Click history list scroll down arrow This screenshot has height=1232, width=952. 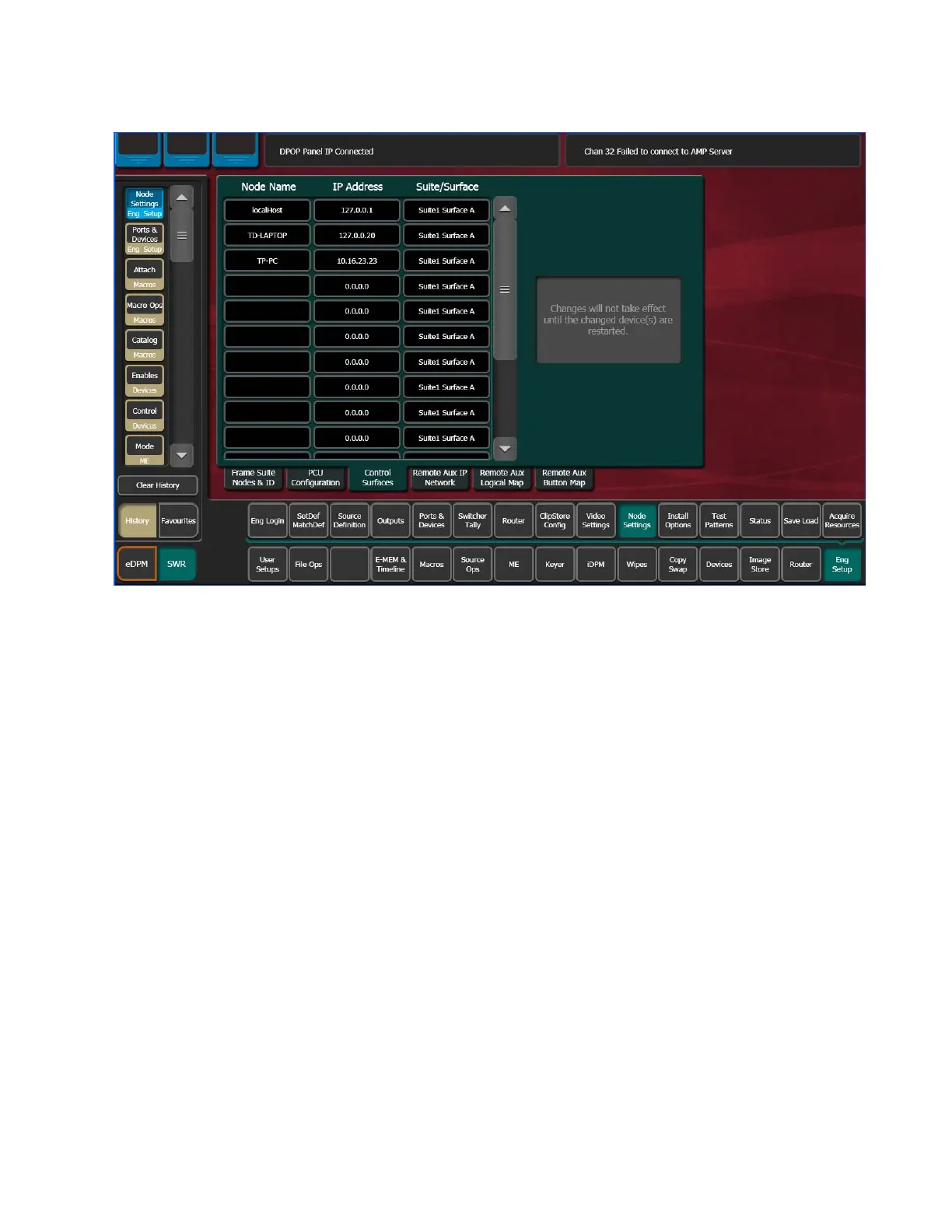click(181, 455)
